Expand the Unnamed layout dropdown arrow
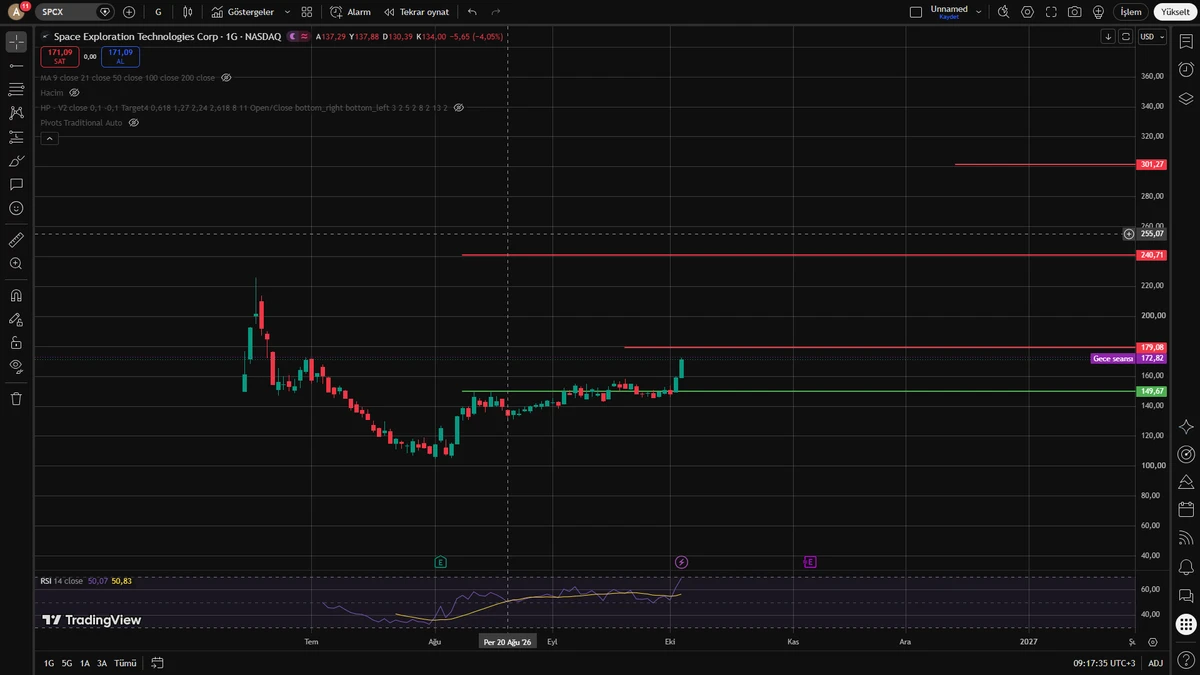 click(x=978, y=12)
